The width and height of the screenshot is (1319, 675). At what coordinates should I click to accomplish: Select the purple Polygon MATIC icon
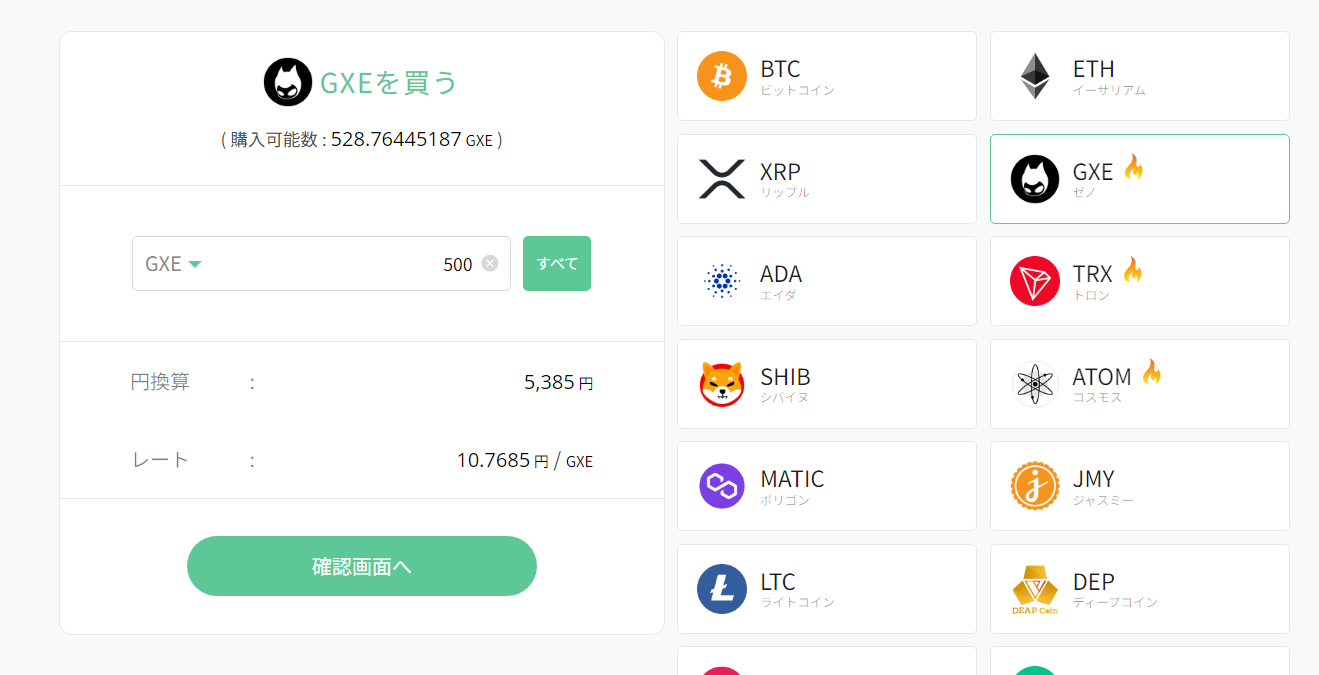click(722, 486)
